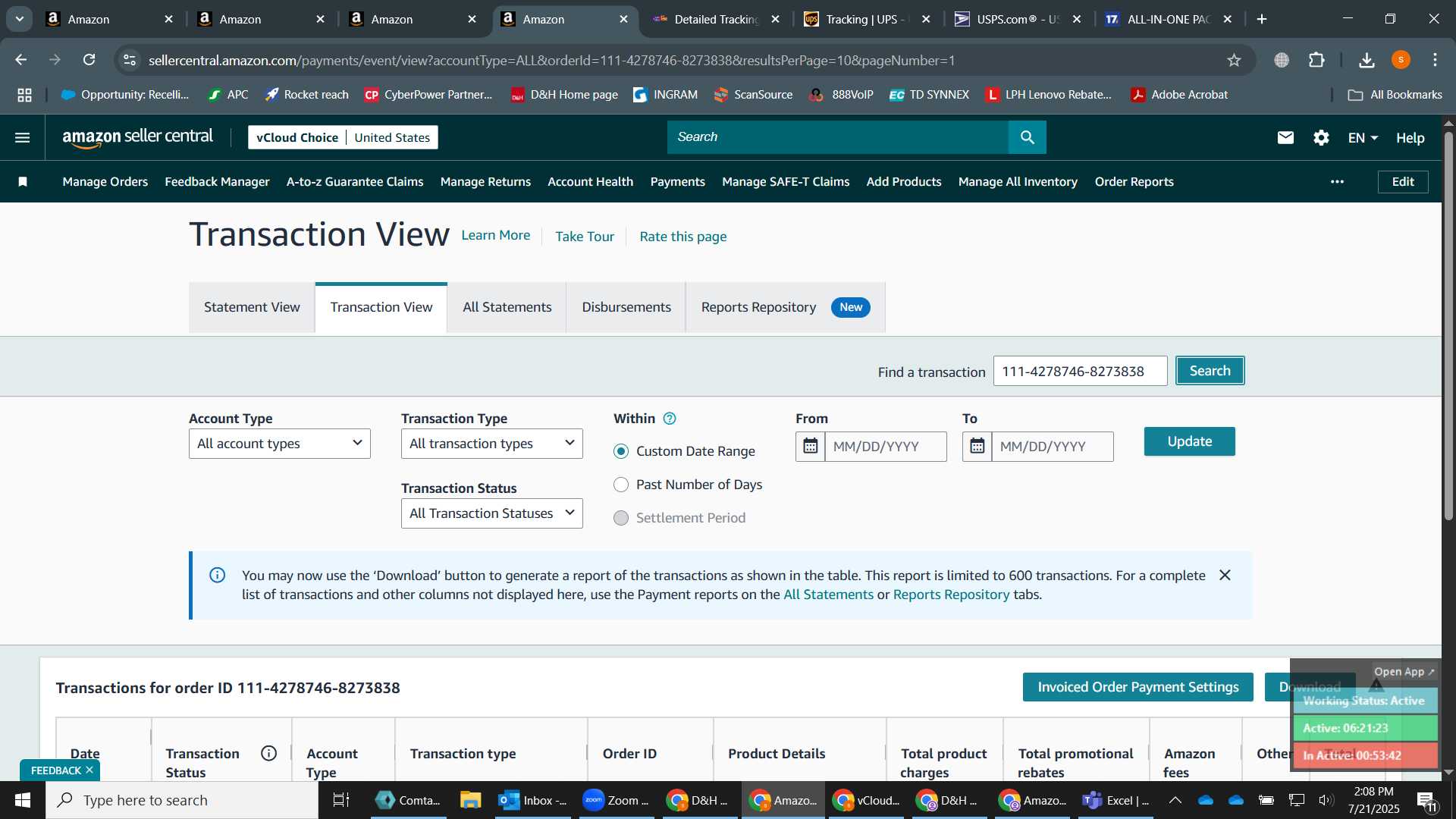1456x819 pixels.
Task: Expand Transaction Type dropdown
Action: 492,444
